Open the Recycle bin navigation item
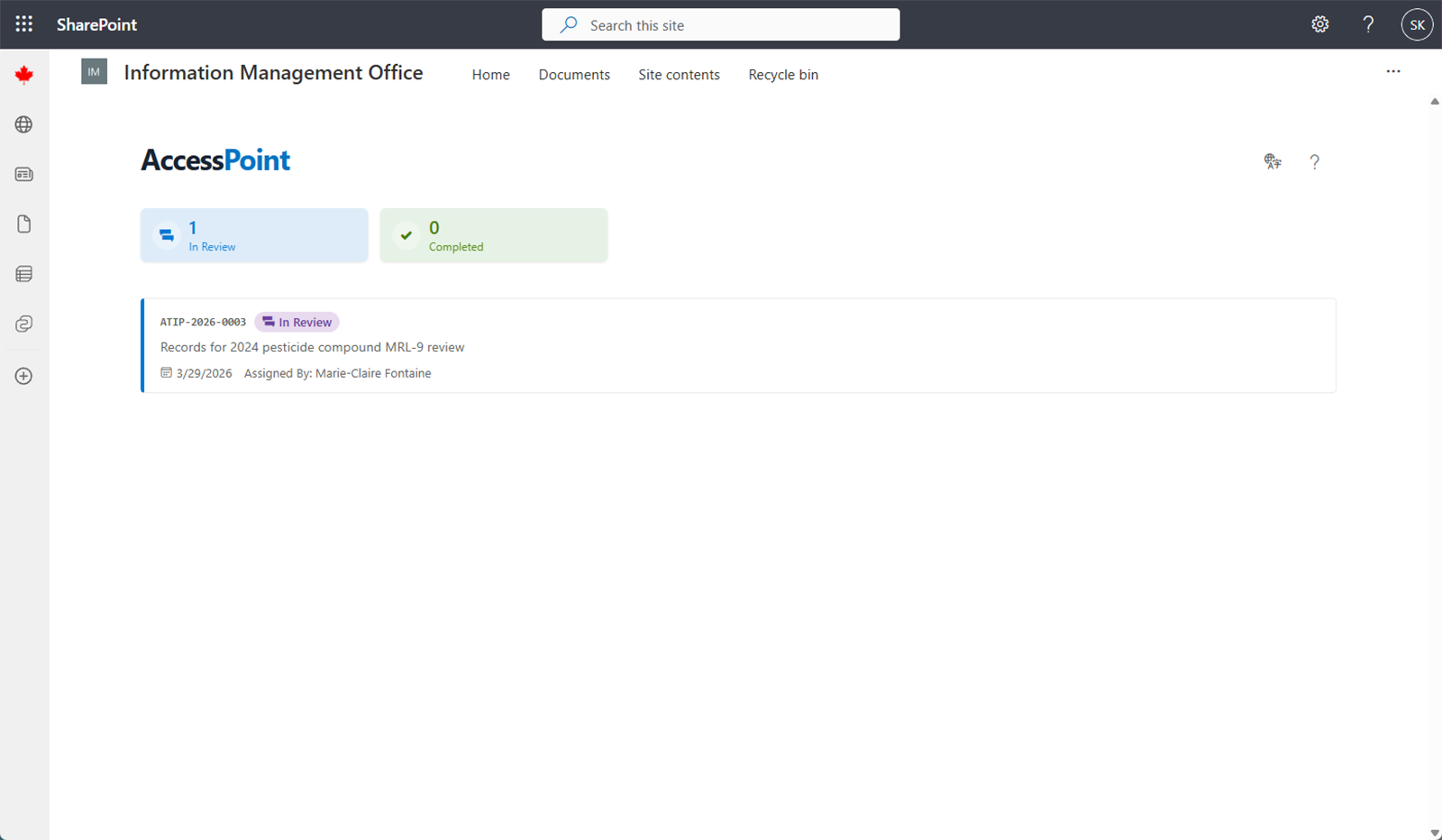Image resolution: width=1442 pixels, height=840 pixels. coord(782,74)
